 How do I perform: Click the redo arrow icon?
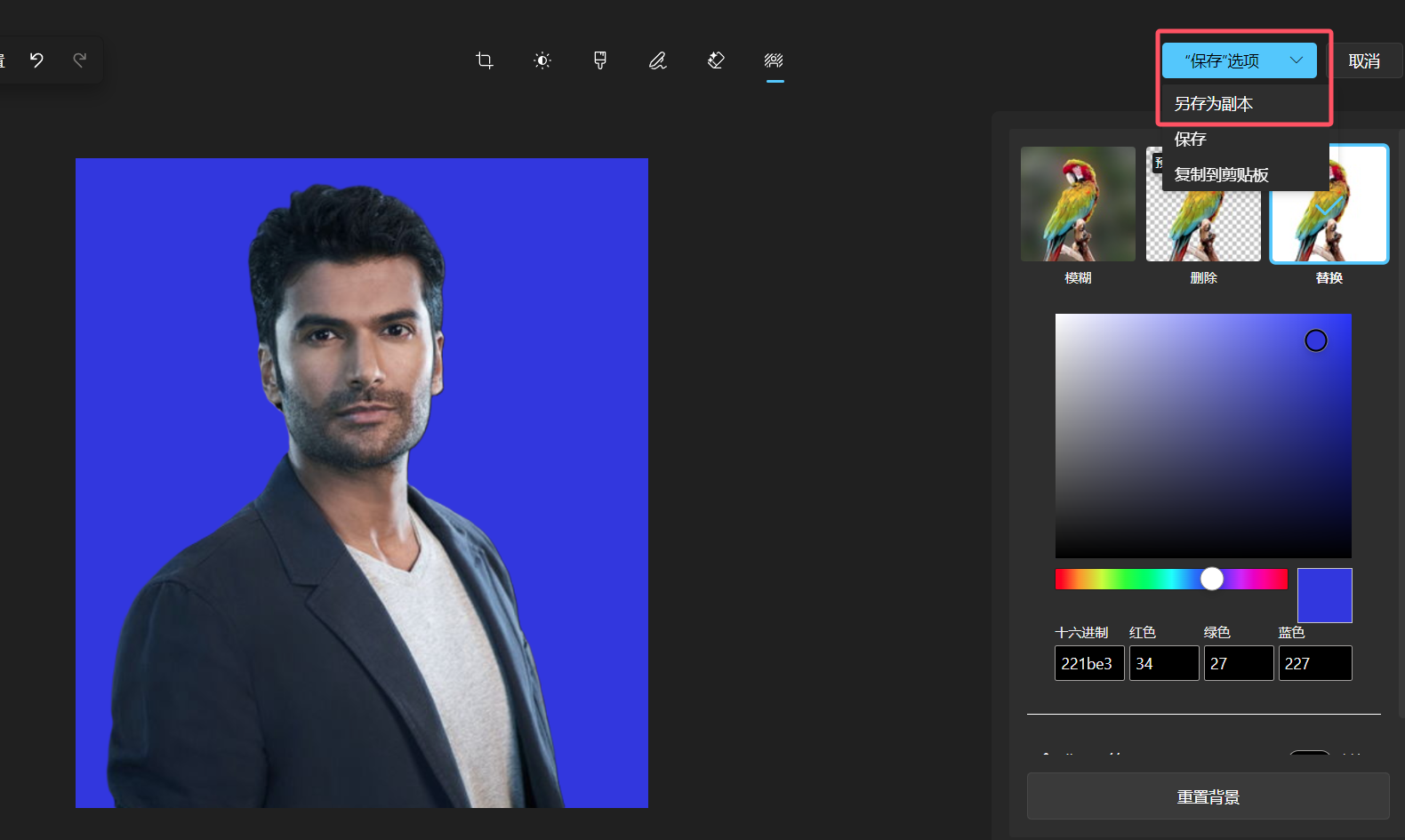click(x=79, y=60)
